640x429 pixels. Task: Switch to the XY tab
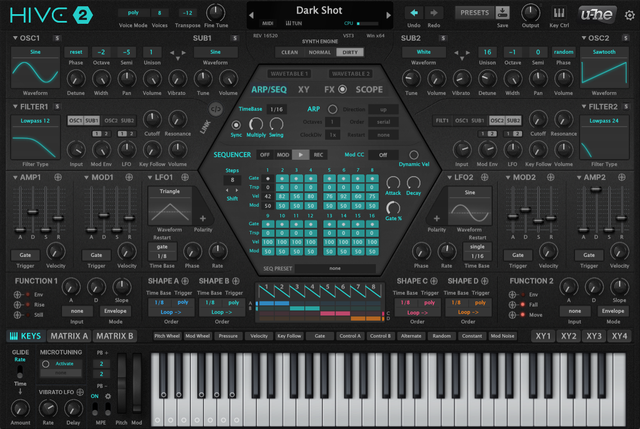304,89
